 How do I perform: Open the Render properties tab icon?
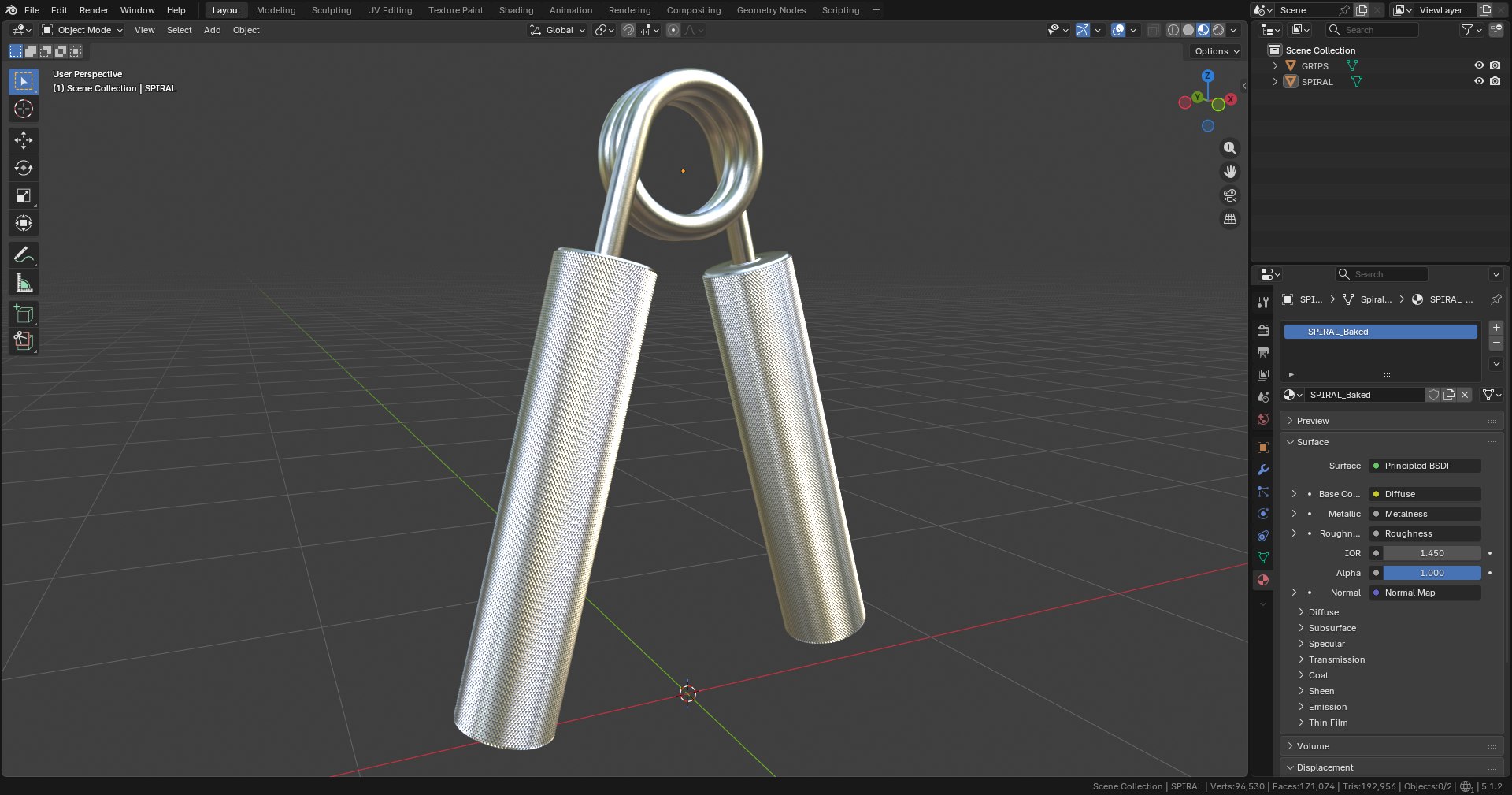pos(1263,331)
